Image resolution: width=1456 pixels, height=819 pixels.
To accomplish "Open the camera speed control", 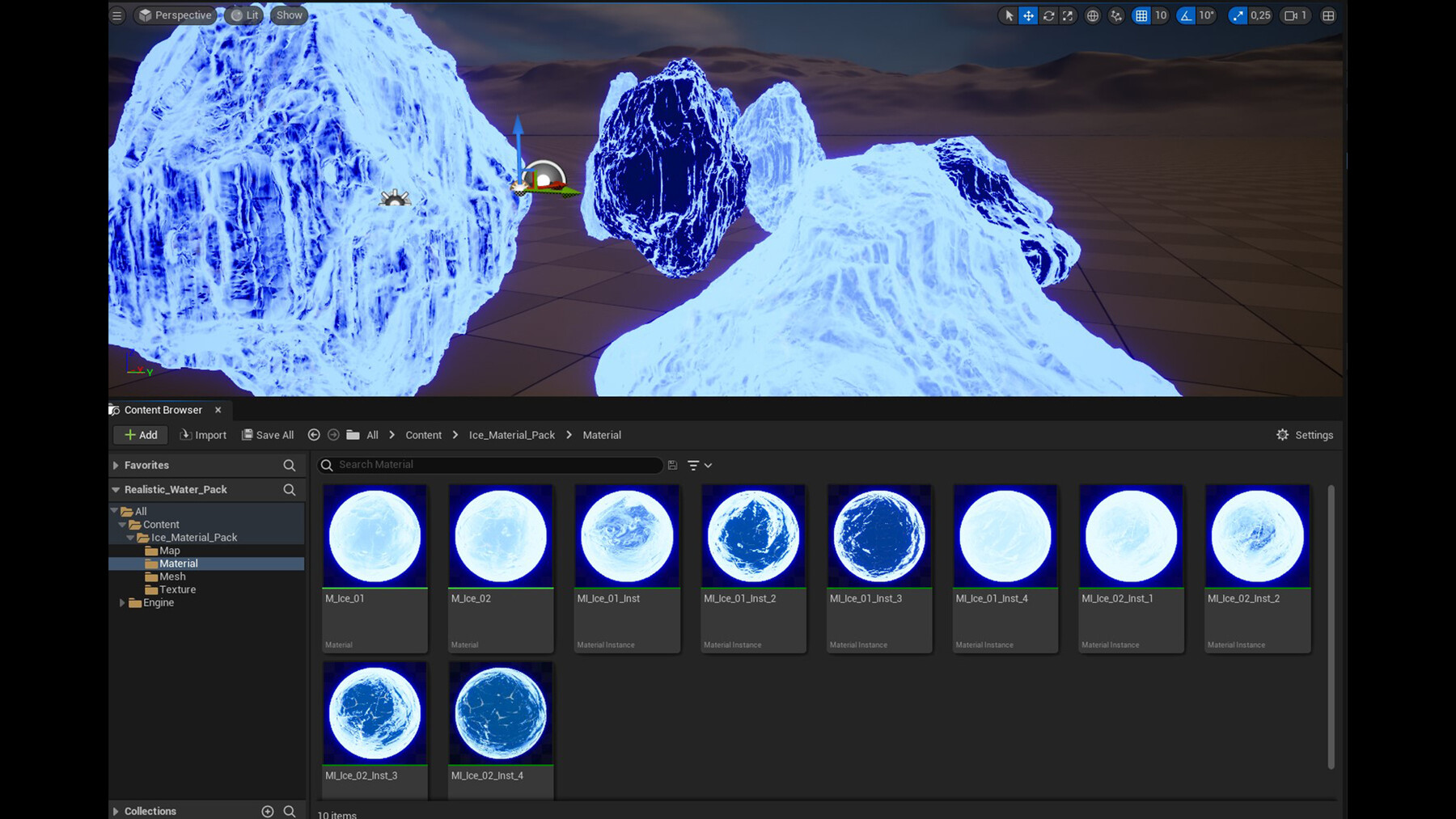I will click(1294, 15).
